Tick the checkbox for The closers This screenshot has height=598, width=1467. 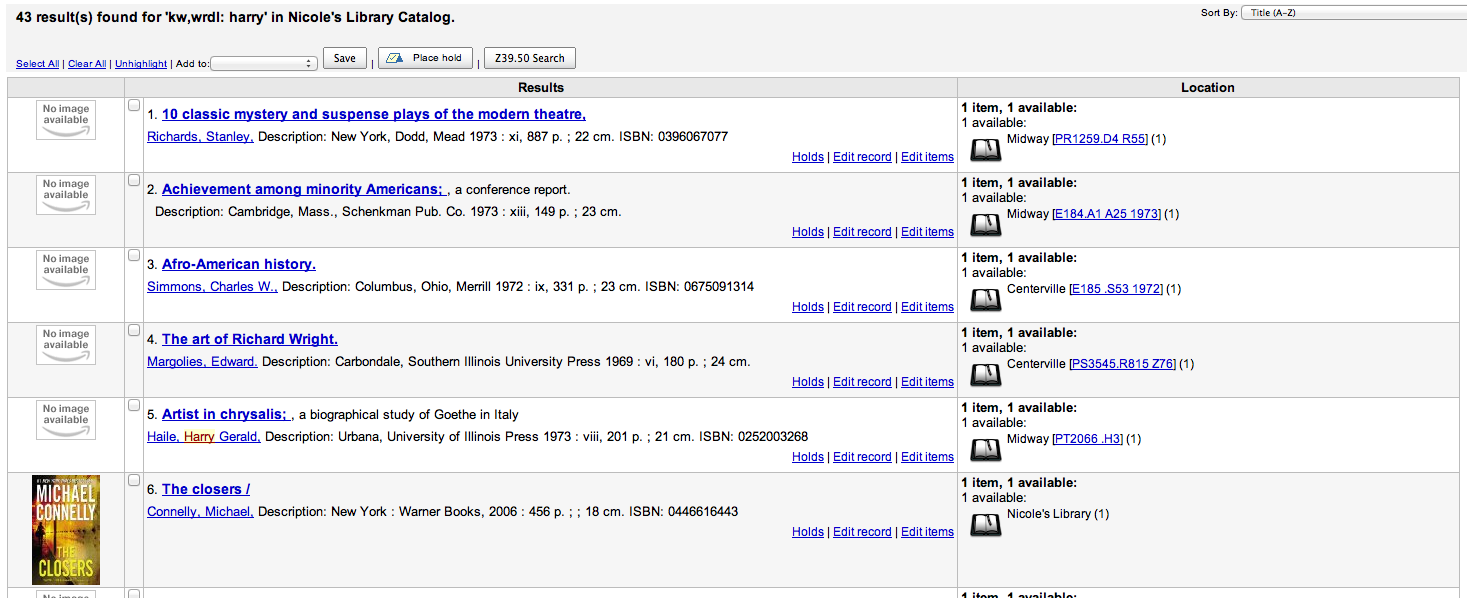(x=134, y=480)
